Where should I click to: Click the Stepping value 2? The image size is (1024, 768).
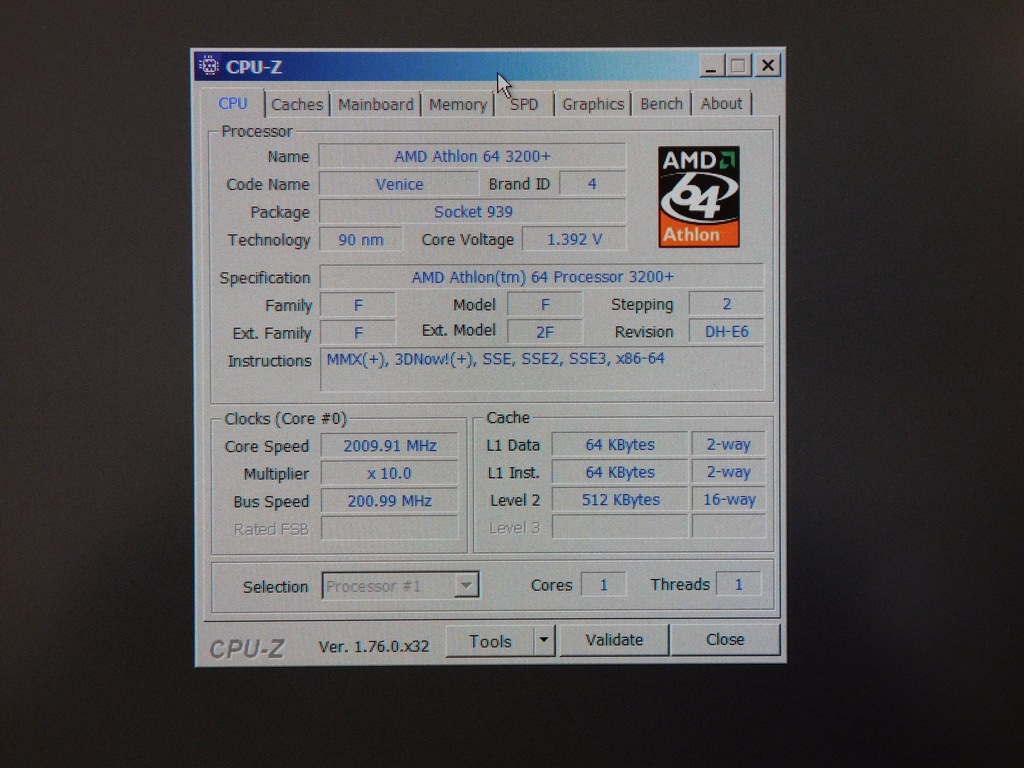pyautogui.click(x=726, y=304)
